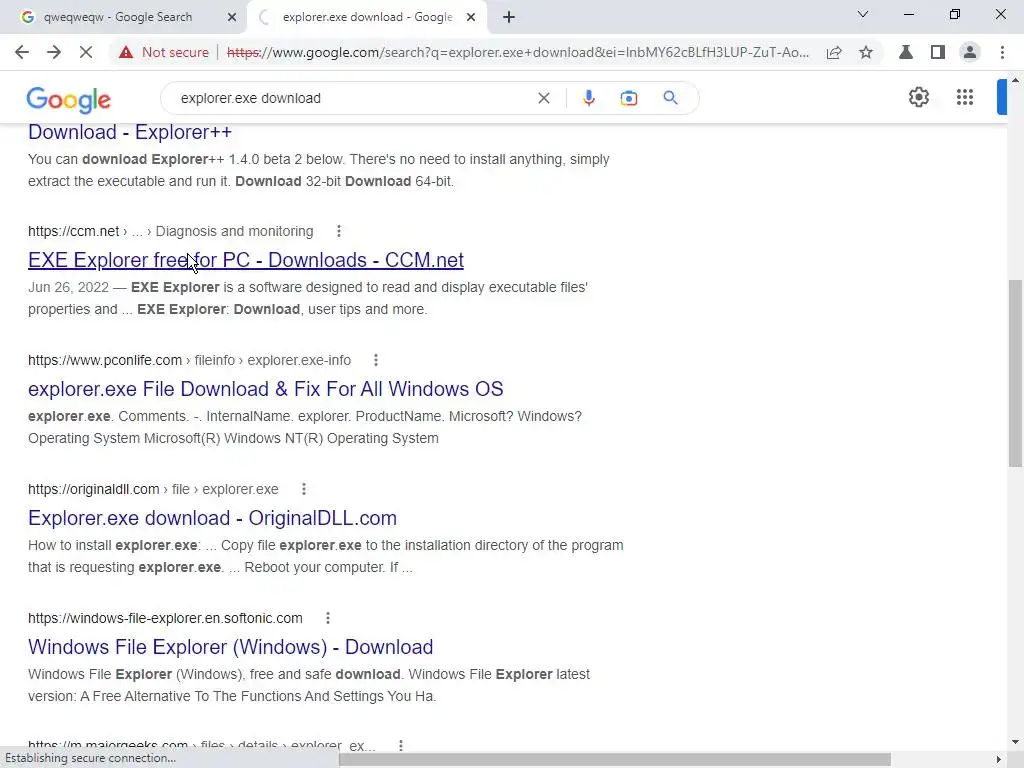Open the tab search dropdown

[863, 14]
